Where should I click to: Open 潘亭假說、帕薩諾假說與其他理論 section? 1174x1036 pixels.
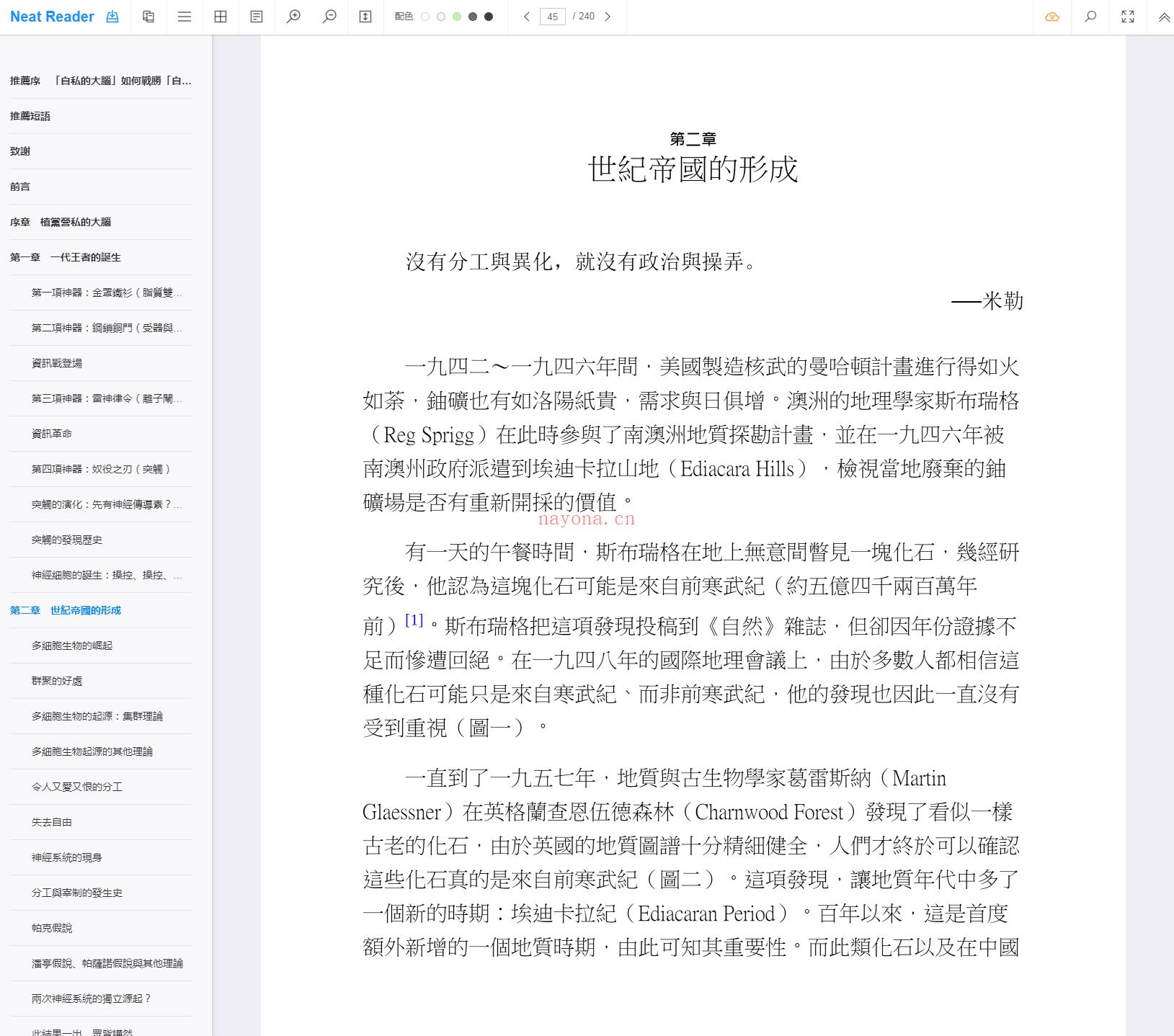[107, 963]
